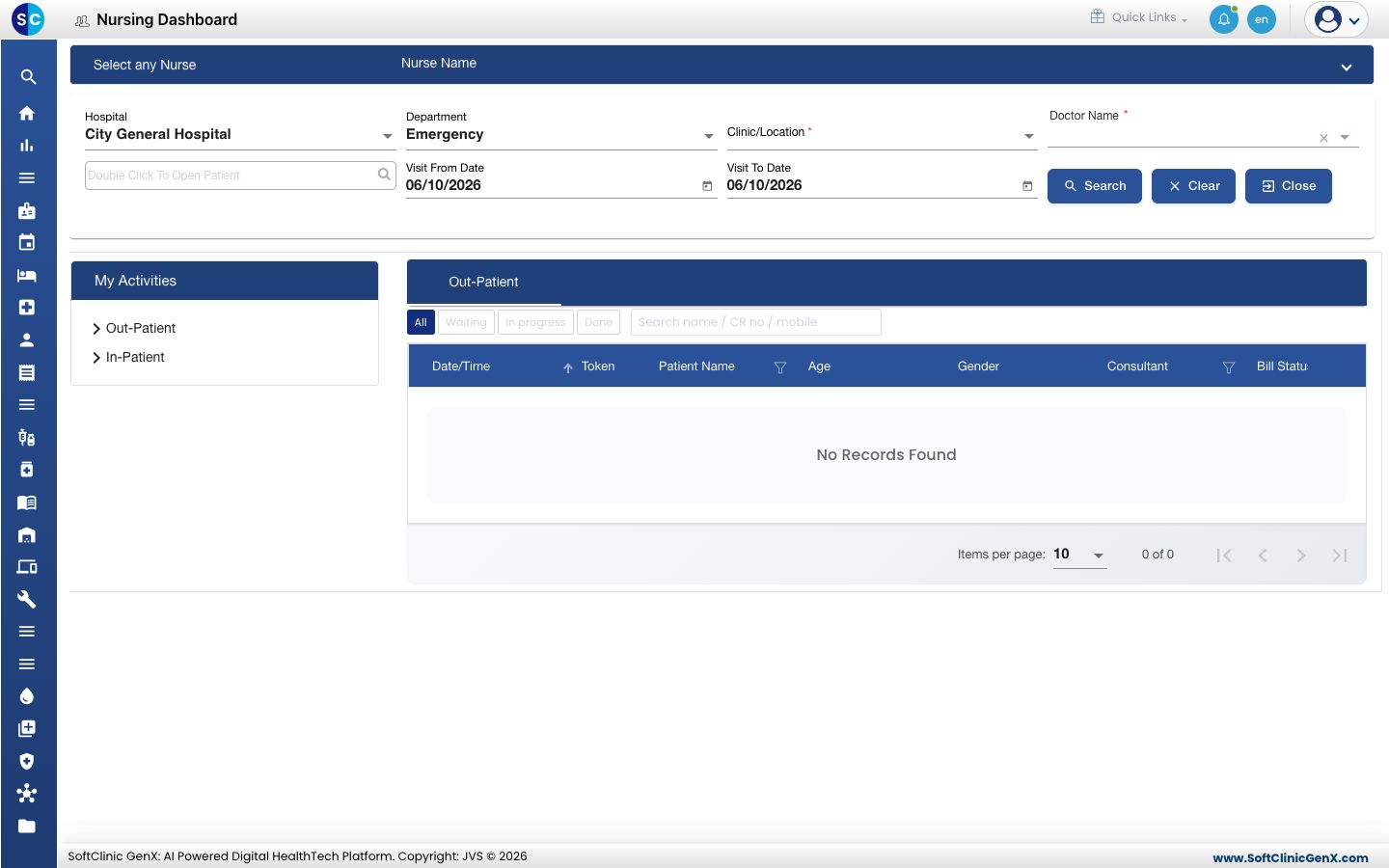Open the Quick Links menu
This screenshot has width=1389, height=868.
1139,17
